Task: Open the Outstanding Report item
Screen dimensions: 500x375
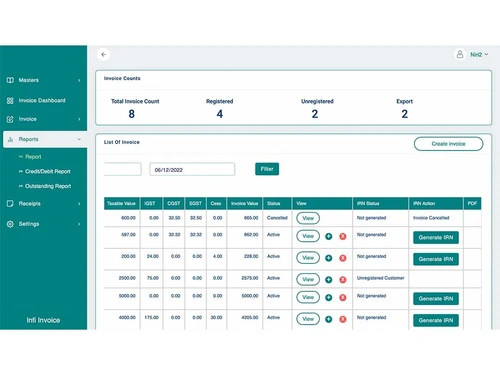Action: (x=48, y=186)
